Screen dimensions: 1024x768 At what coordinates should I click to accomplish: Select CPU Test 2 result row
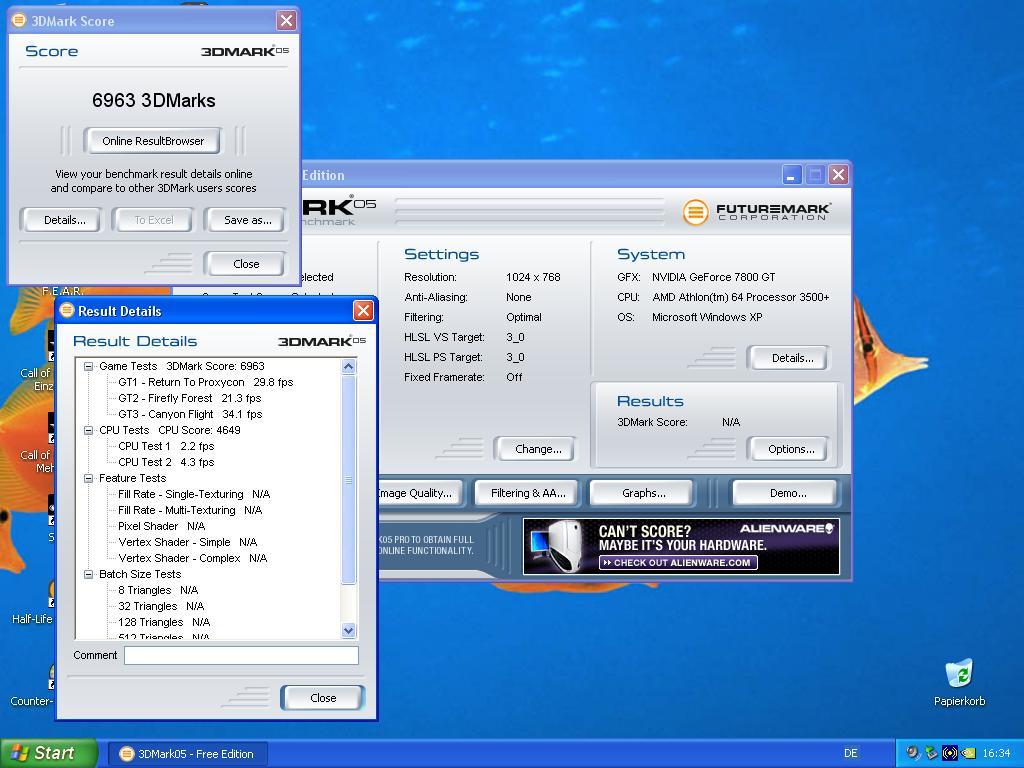[166, 462]
